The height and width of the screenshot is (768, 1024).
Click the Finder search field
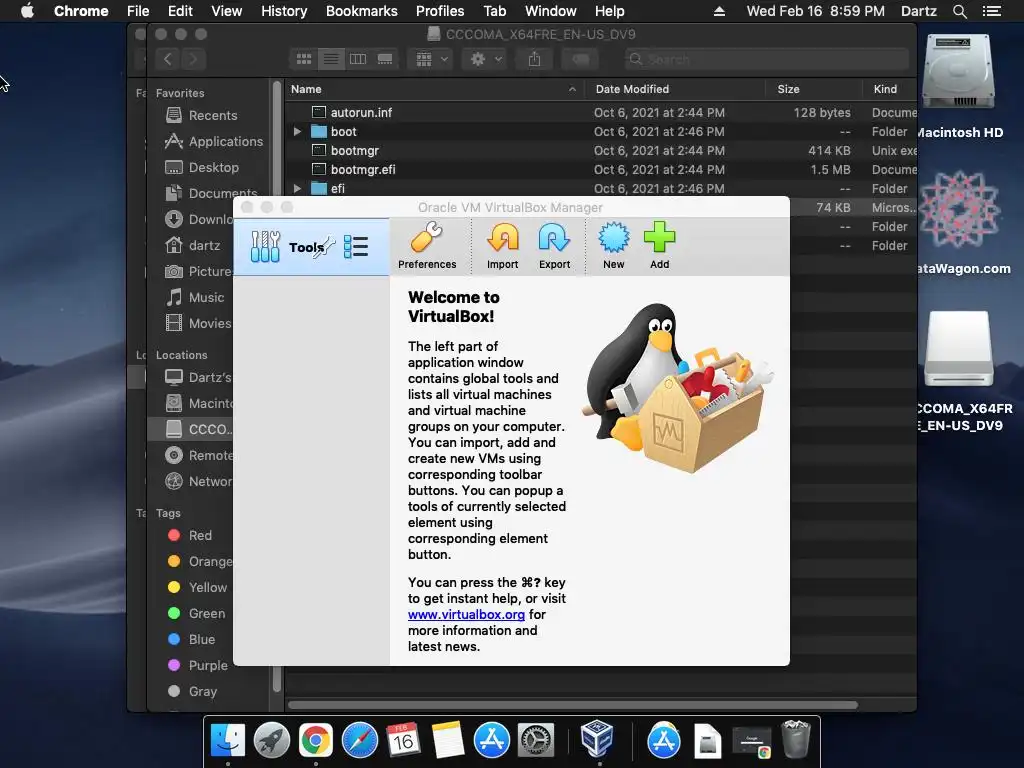point(766,59)
